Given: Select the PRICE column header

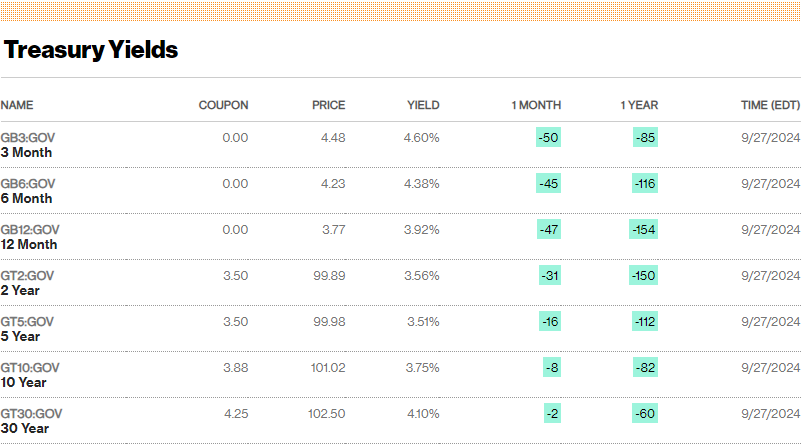Looking at the screenshot, I should click(x=328, y=105).
